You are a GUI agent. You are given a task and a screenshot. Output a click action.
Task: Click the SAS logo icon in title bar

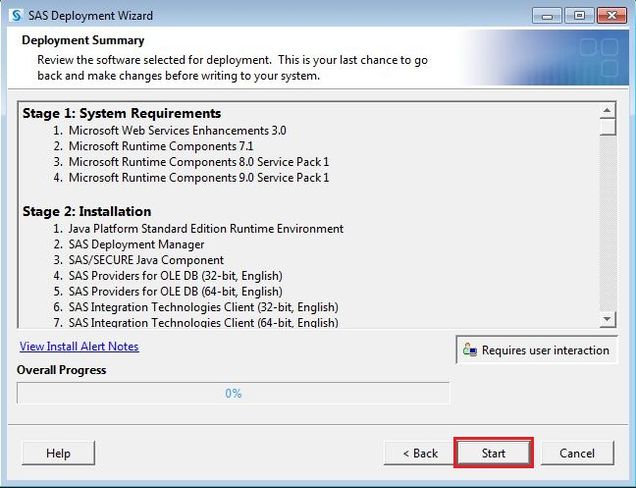[16, 16]
